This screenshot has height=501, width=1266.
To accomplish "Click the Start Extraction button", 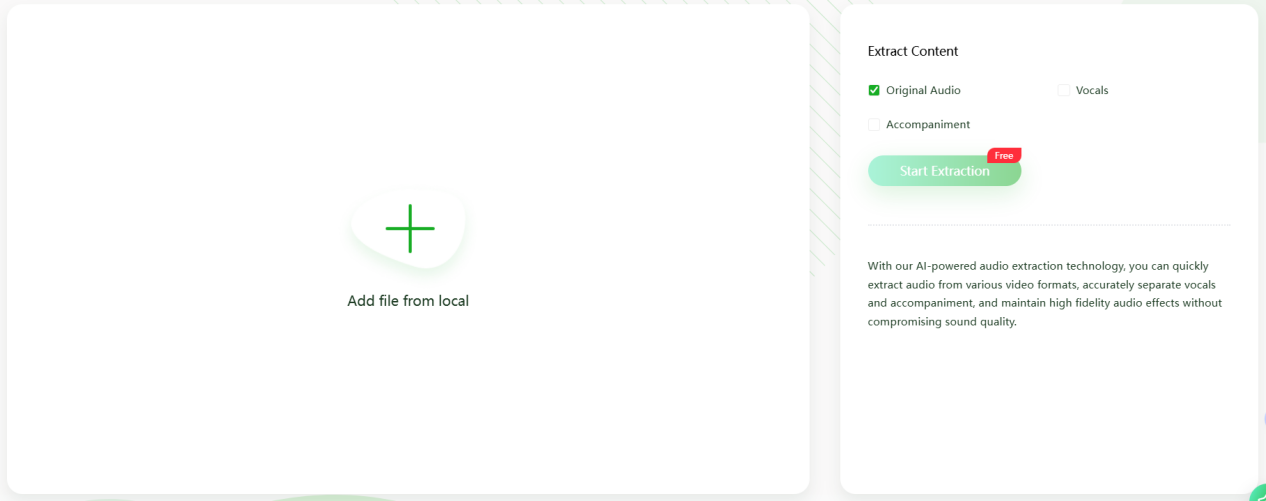I will click(944, 171).
